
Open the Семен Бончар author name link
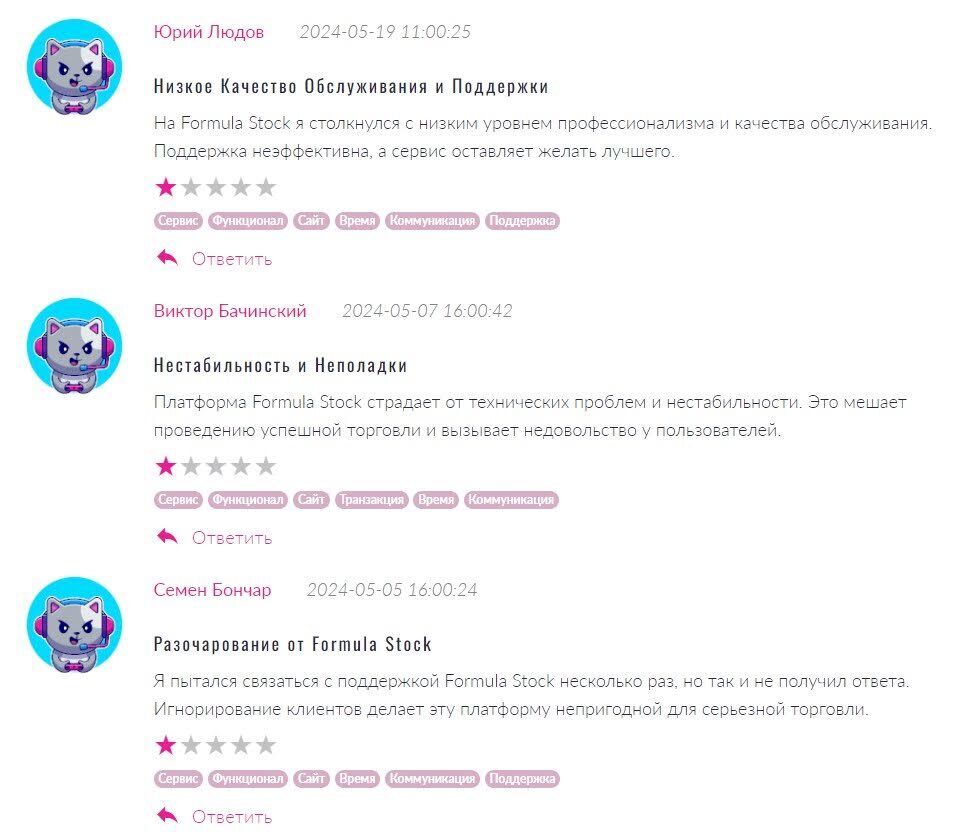click(x=212, y=590)
